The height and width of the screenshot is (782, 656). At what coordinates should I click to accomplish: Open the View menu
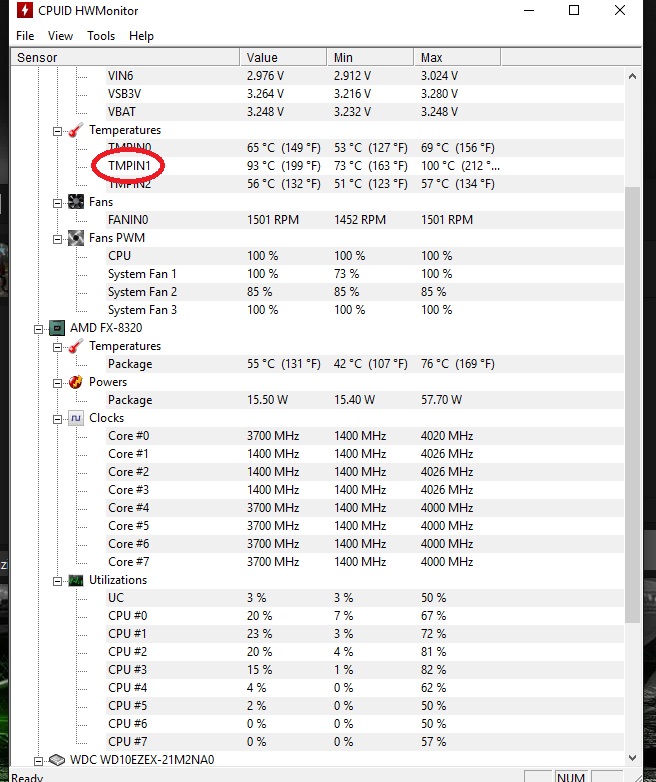(60, 36)
